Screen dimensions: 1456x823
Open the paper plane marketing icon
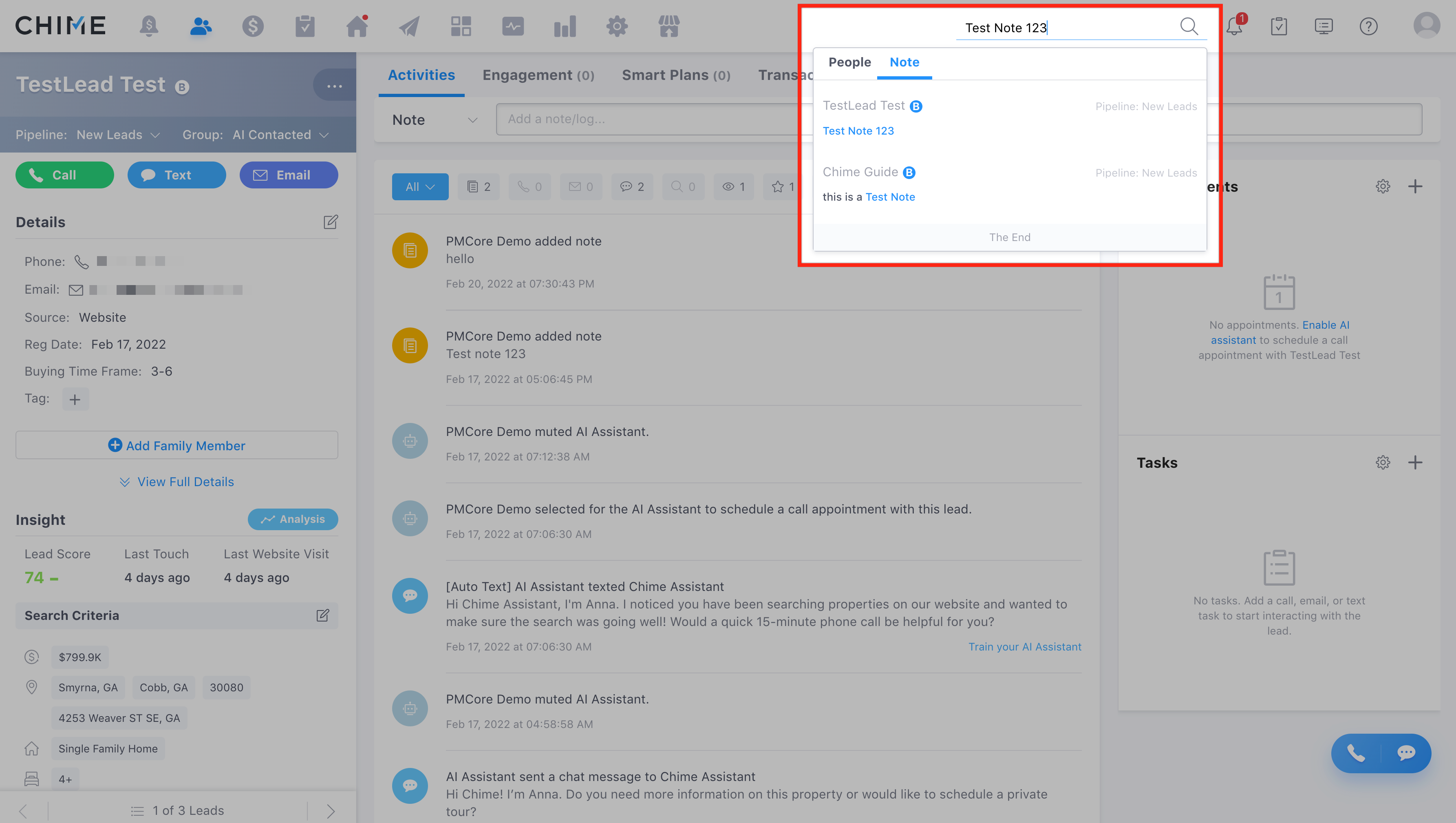(409, 26)
